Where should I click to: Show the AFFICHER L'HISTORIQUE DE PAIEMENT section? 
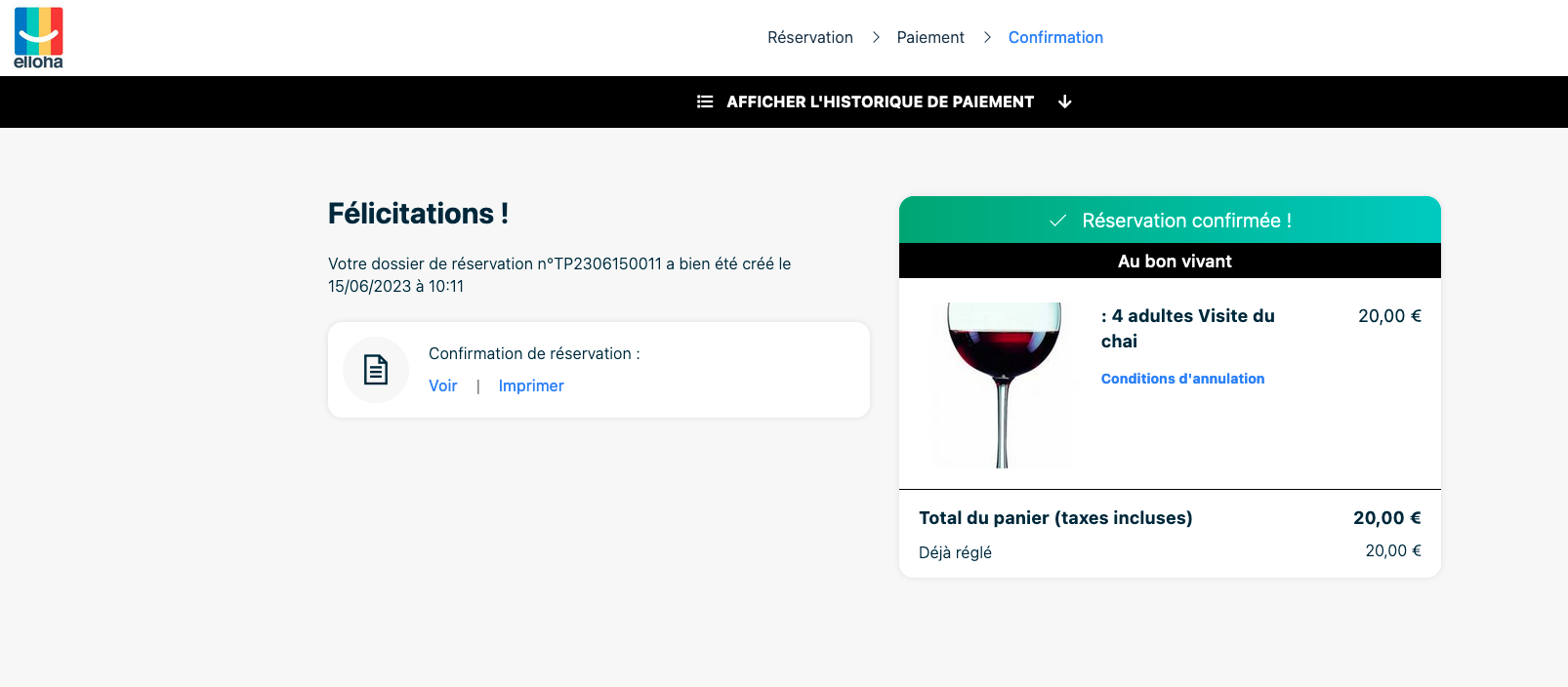point(880,101)
